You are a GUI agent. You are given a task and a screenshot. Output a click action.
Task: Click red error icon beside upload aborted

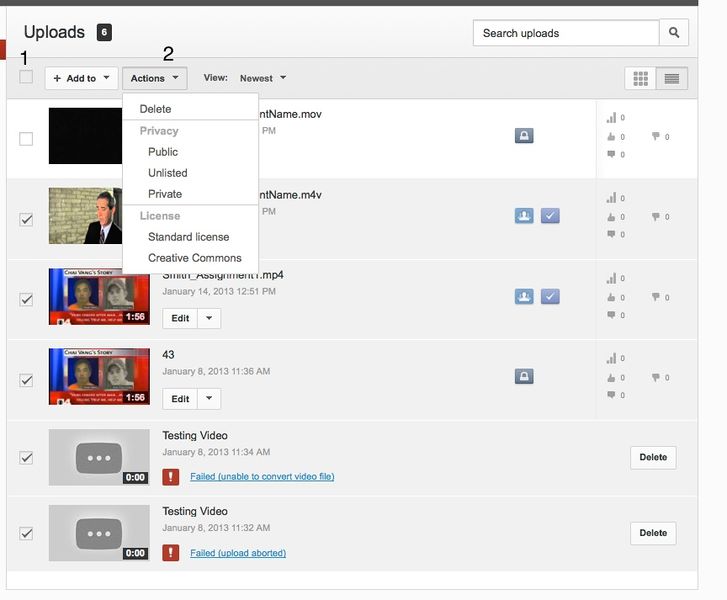pos(171,553)
